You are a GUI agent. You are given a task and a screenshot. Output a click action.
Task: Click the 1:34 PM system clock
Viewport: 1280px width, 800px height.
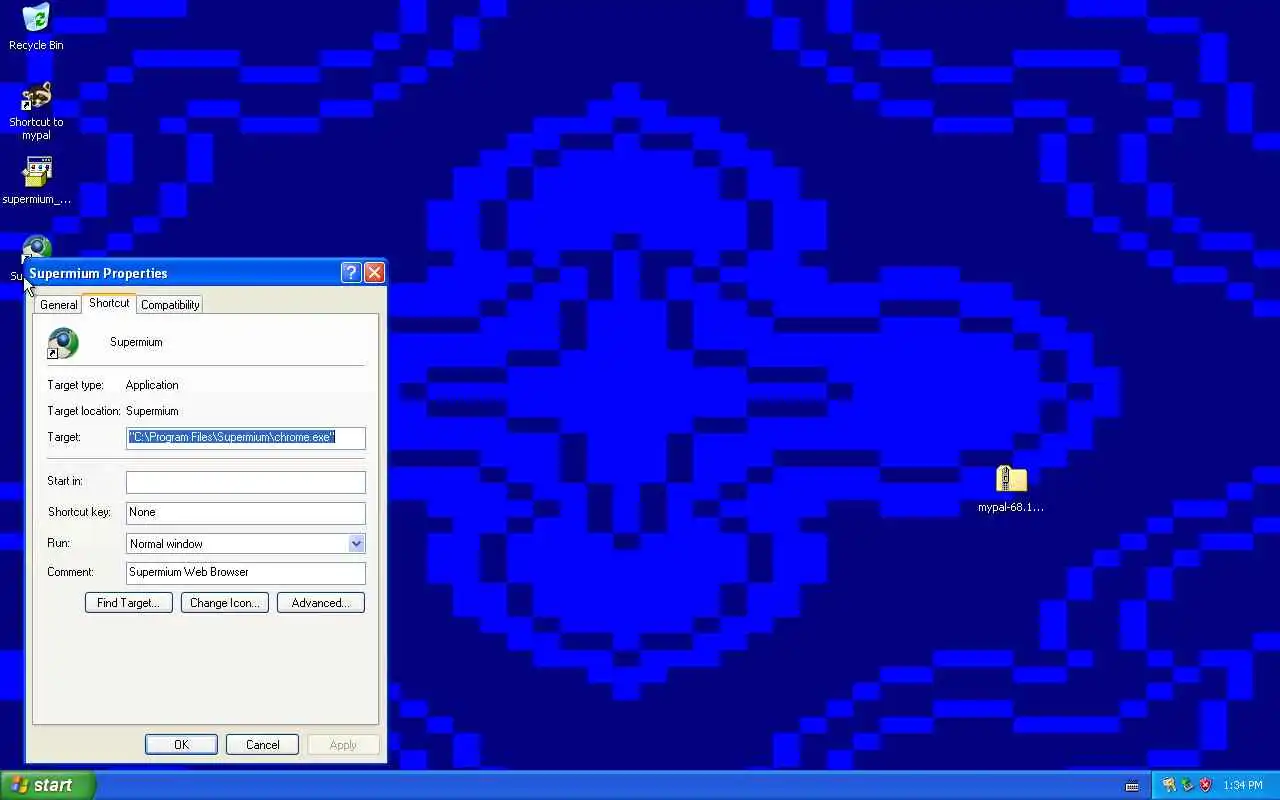pos(1243,786)
